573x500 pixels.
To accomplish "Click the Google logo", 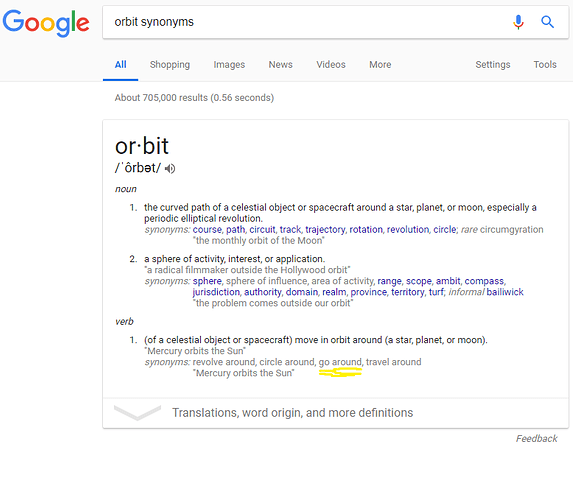I will click(46, 23).
